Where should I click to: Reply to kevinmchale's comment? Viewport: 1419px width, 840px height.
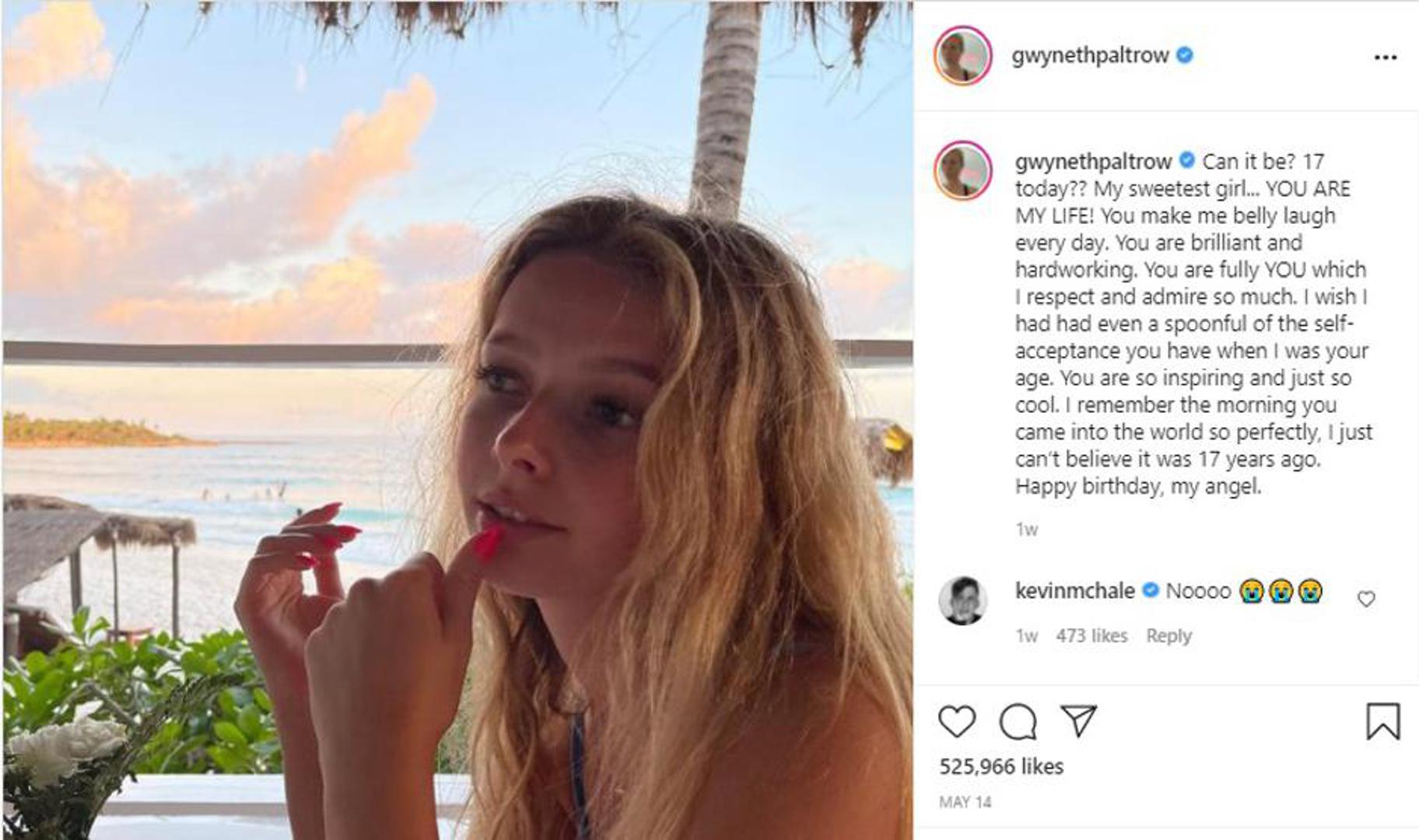[x=1168, y=635]
